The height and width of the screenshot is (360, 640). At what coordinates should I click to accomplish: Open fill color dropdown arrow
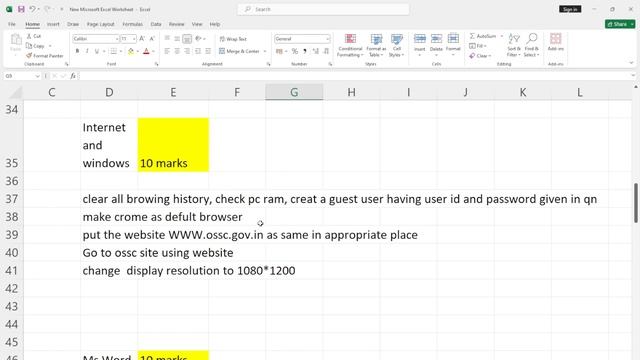[x=138, y=51]
